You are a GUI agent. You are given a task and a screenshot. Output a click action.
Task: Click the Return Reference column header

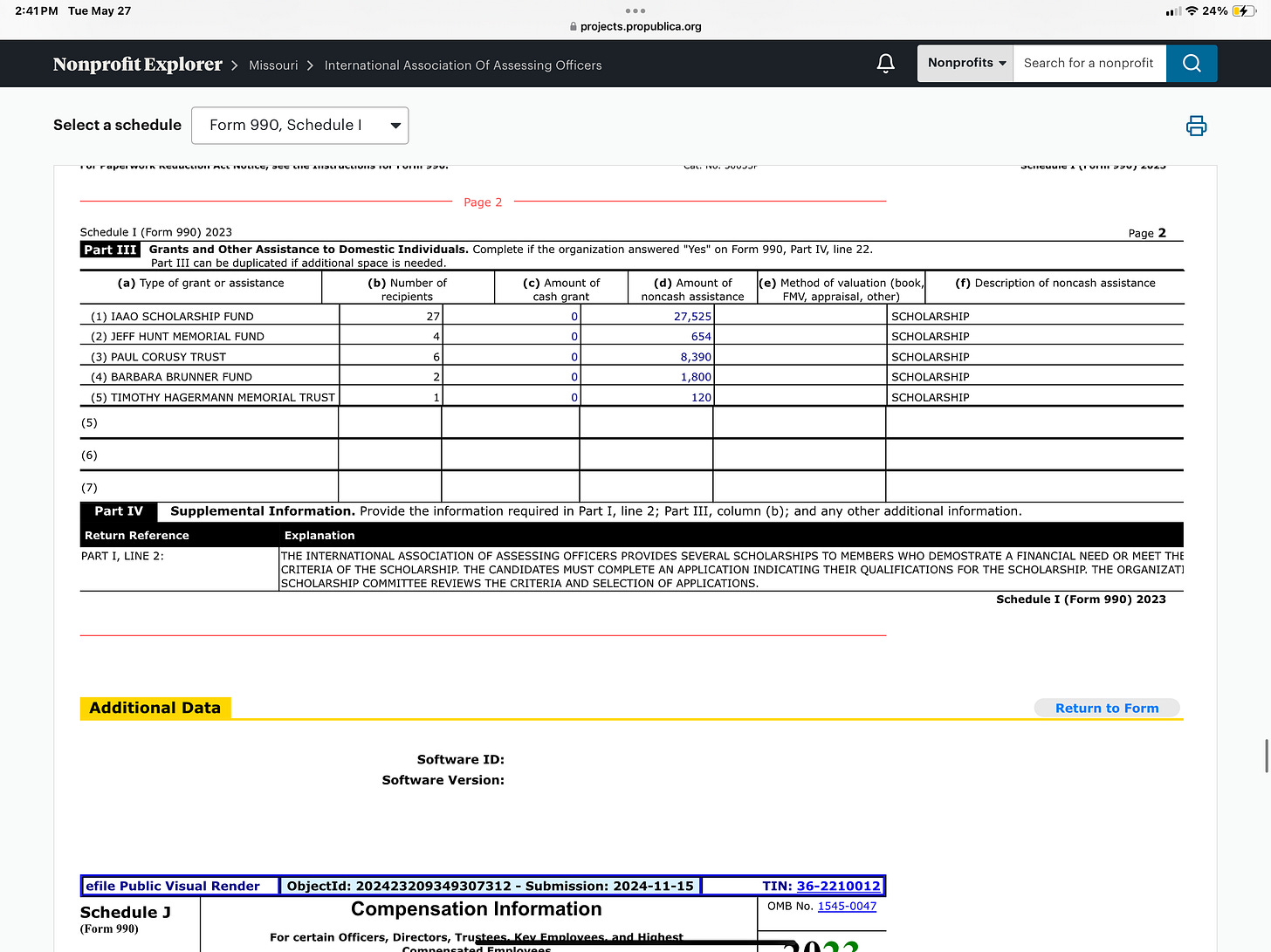tap(136, 536)
